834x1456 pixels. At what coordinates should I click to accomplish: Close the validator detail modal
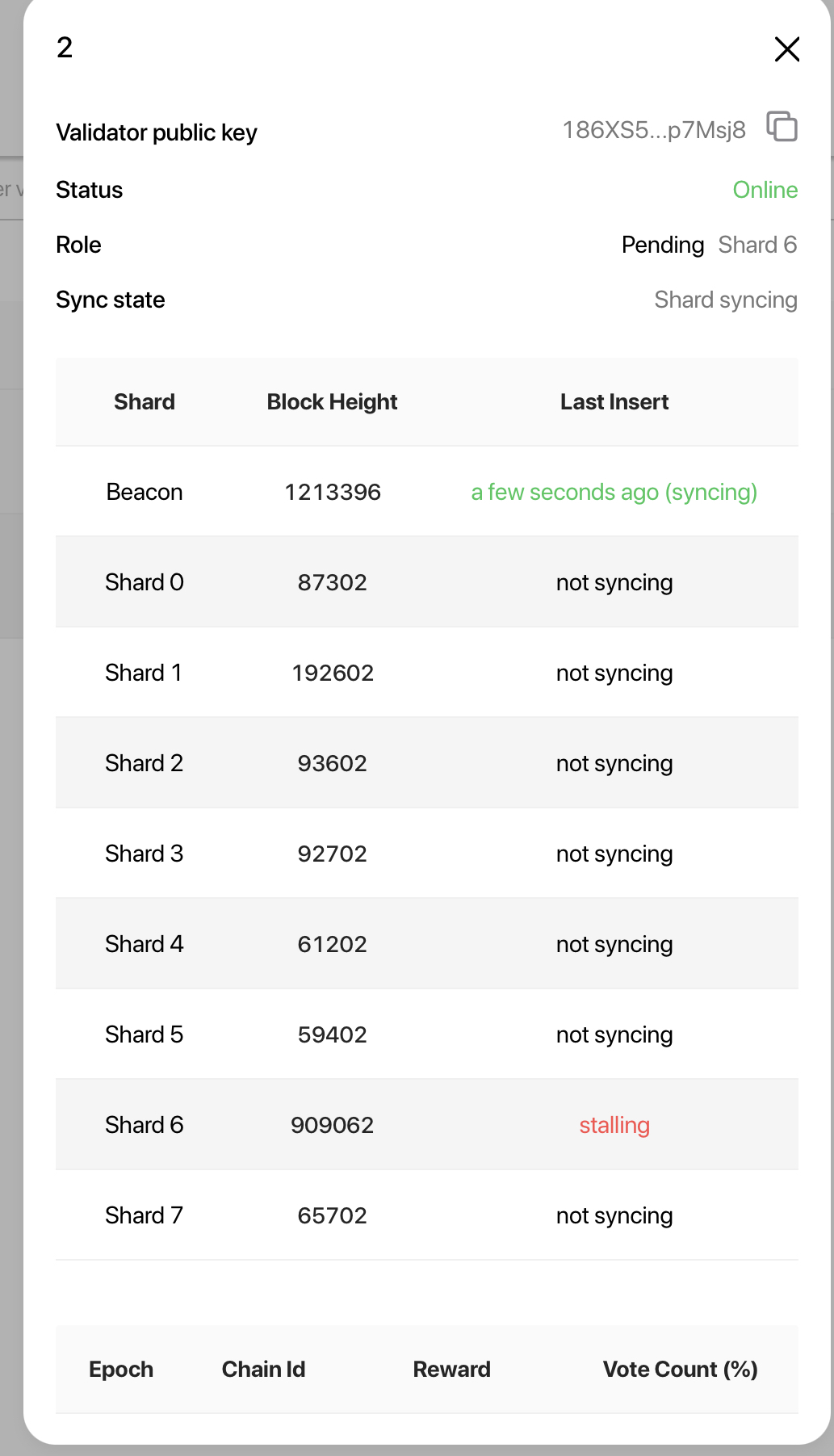(786, 49)
